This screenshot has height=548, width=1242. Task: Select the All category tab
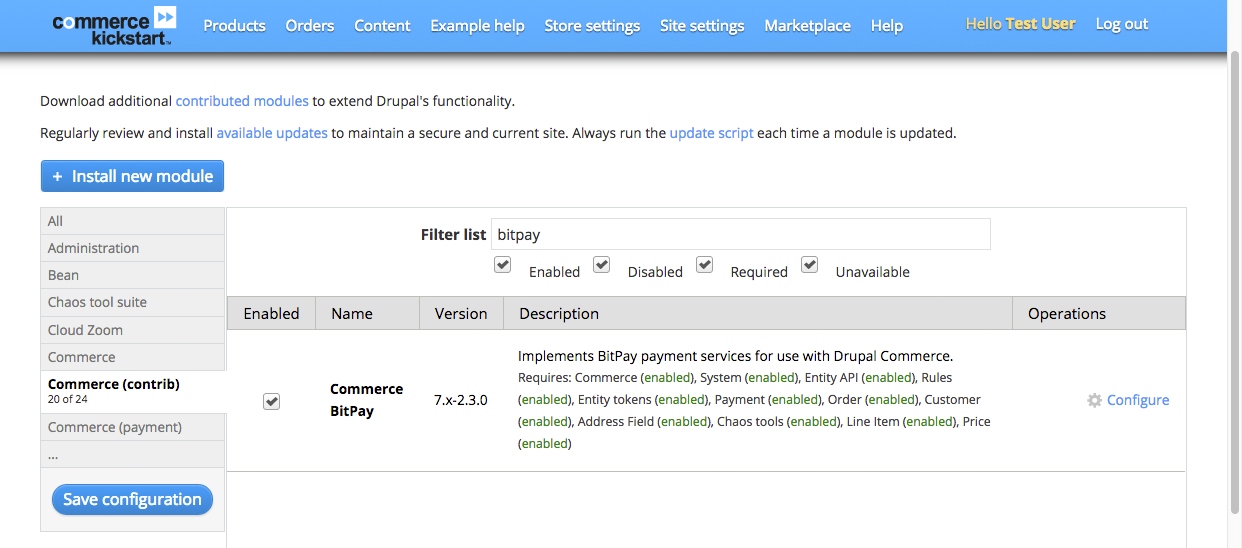click(x=133, y=221)
